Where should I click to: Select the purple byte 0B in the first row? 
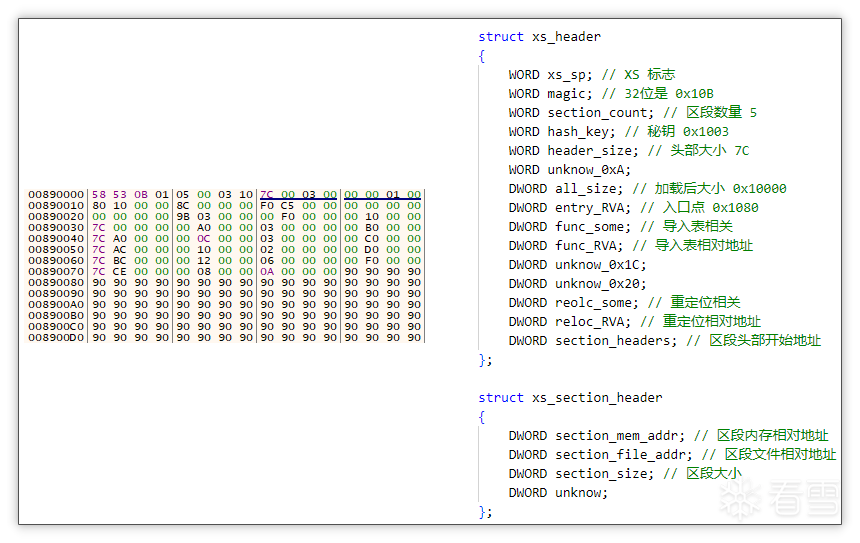141,195
